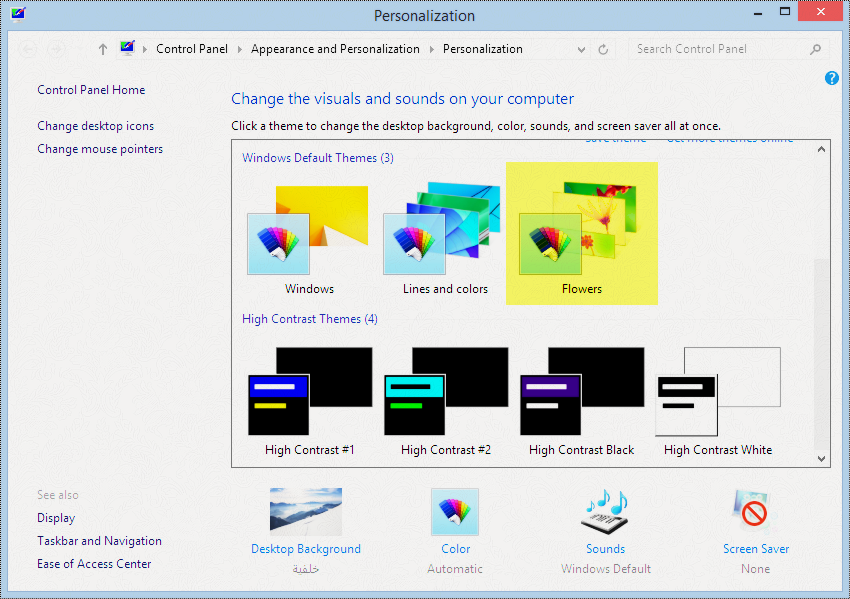Screen dimensions: 850x599
Task: Go to Control Panel Home
Action: [x=91, y=90]
